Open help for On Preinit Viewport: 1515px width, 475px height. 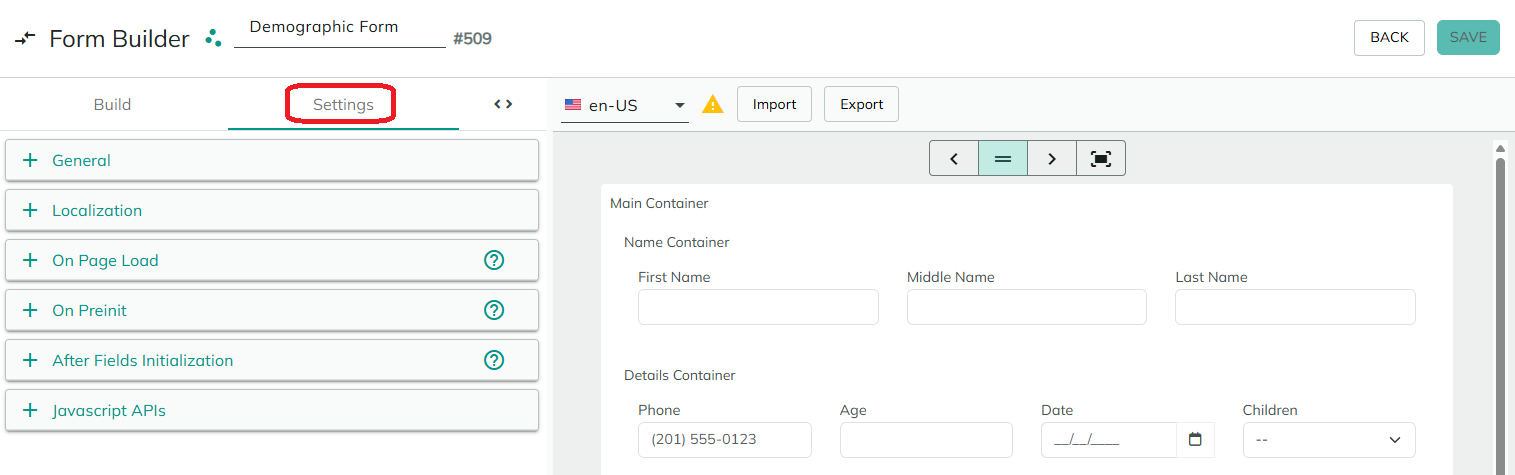click(494, 310)
